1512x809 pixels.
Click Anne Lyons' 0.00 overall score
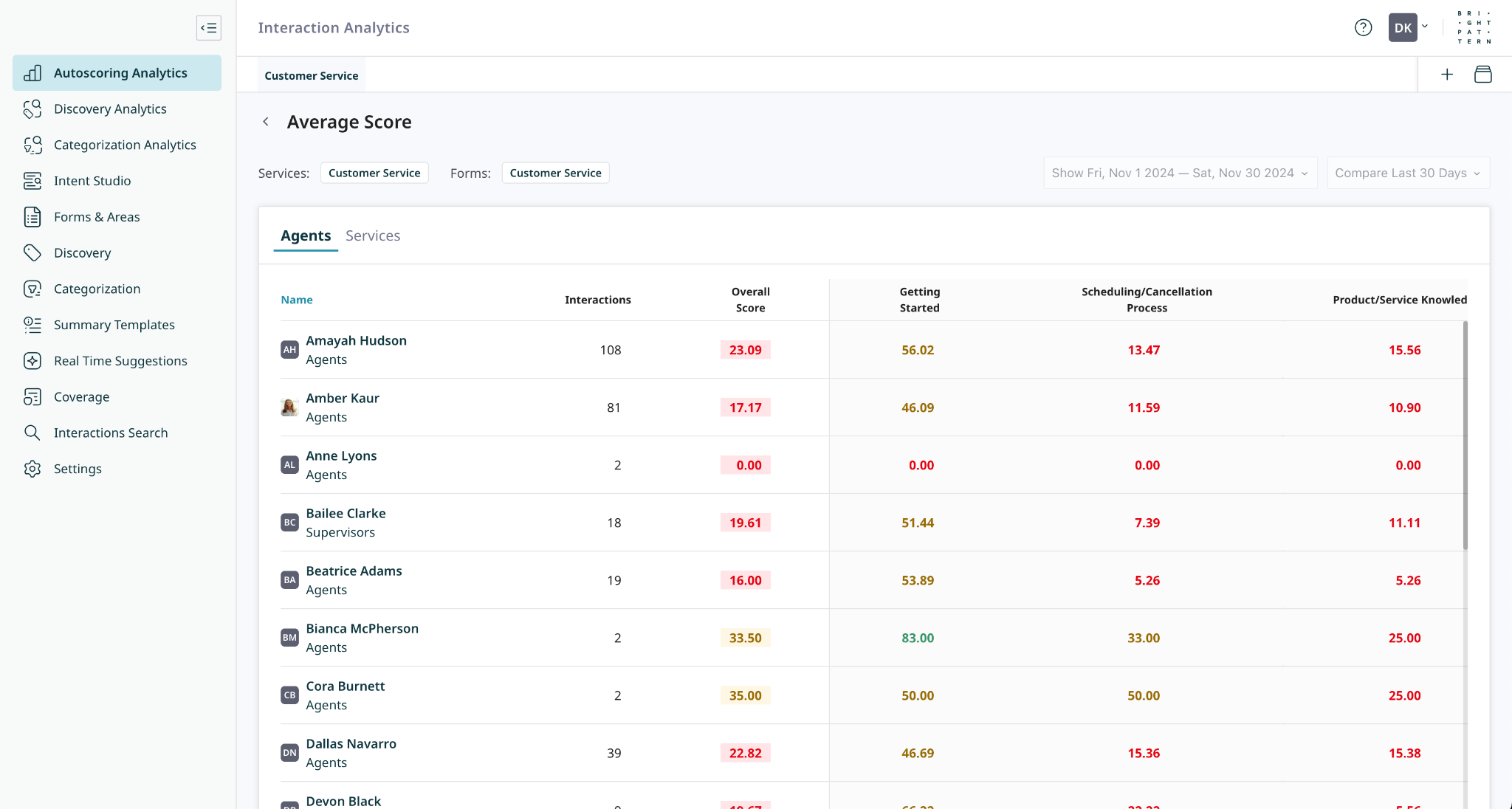(x=746, y=465)
